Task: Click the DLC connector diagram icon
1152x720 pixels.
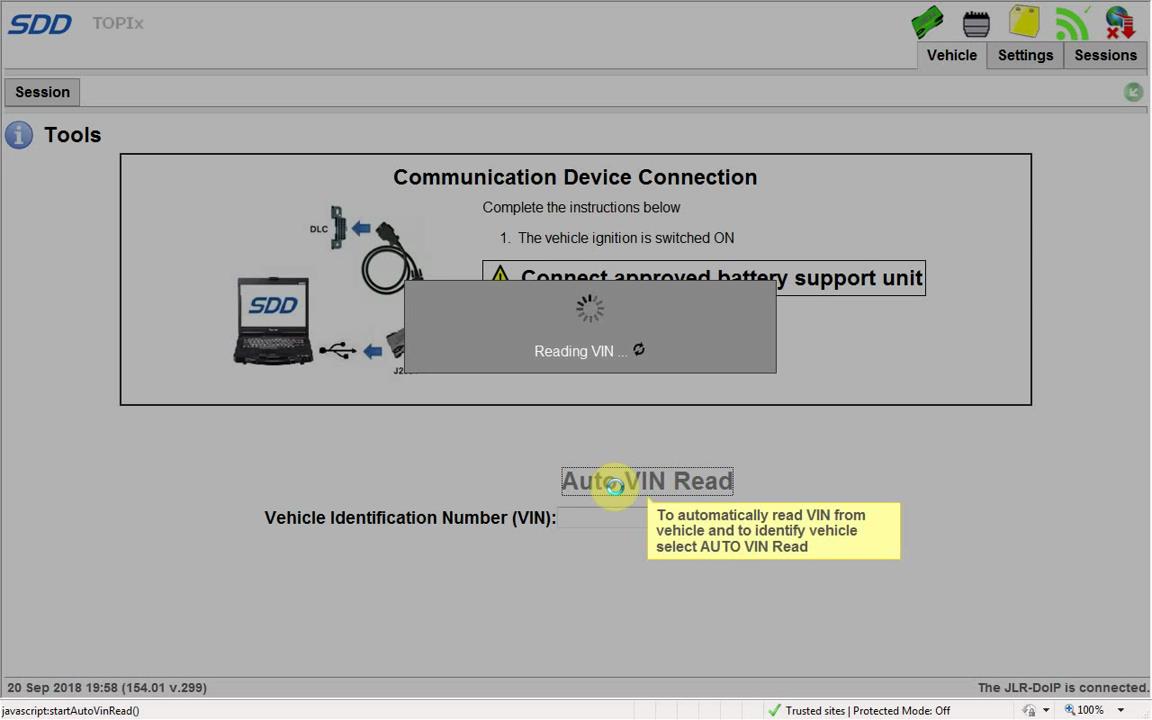Action: 338,228
